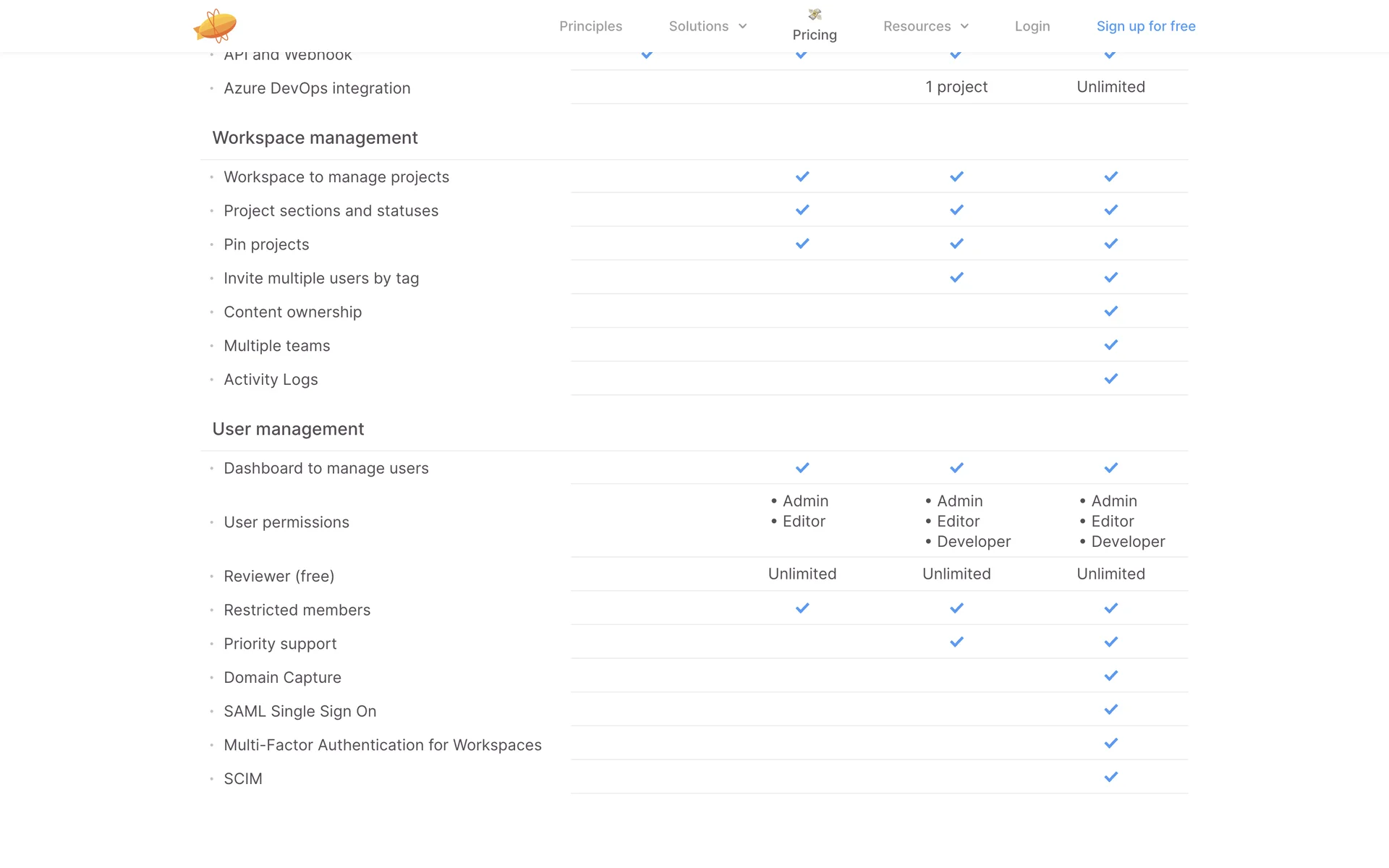Click Sign up for free
This screenshot has height=868, width=1389.
tap(1146, 26)
